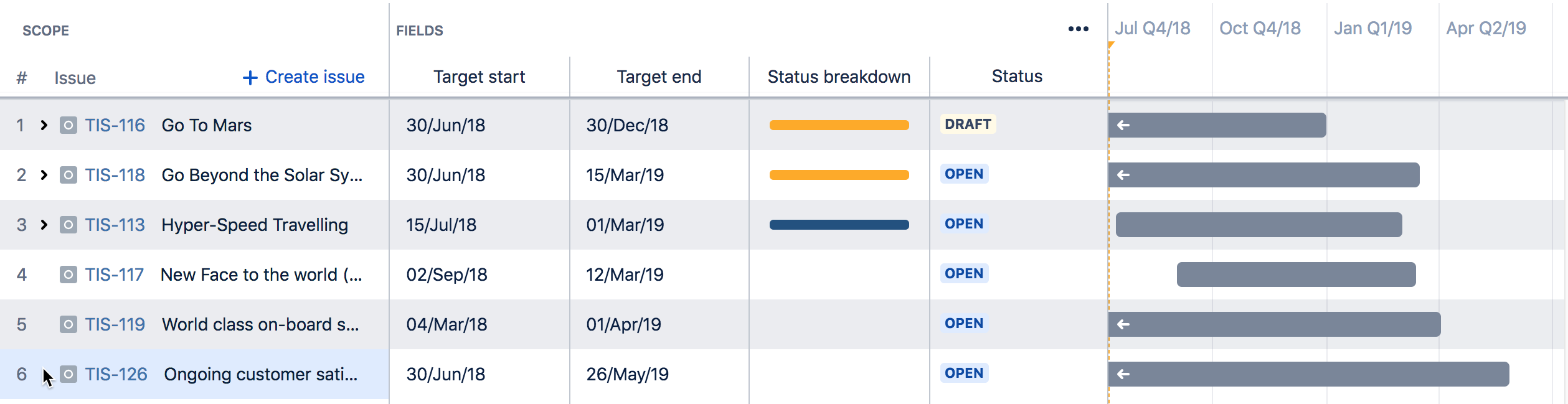Open the fields three-dot more menu
Screen dimensions: 1568x404
pos(1078,29)
